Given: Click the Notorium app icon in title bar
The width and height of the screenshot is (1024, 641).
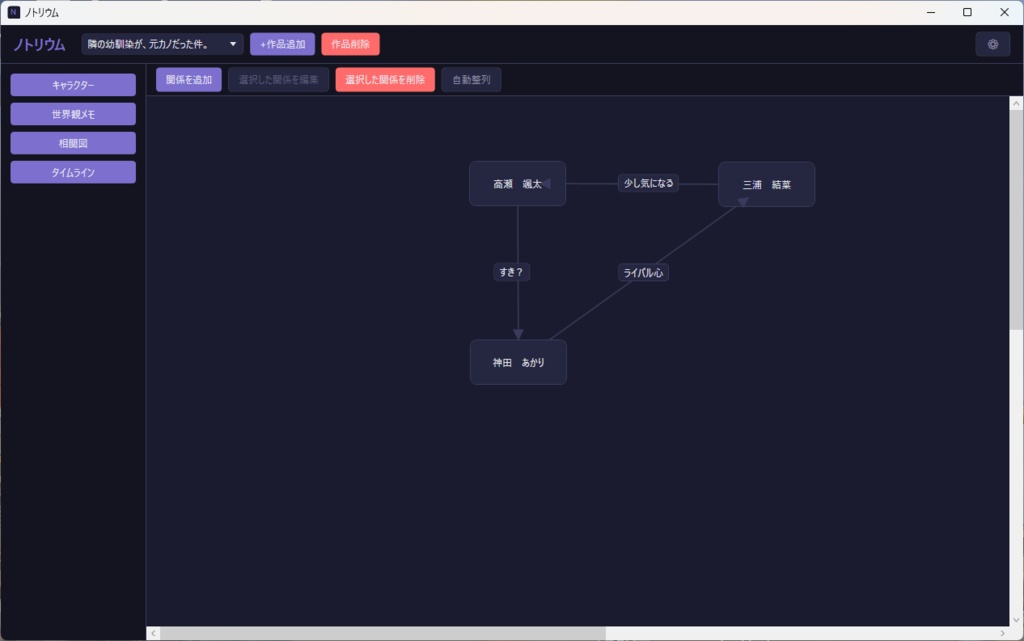Looking at the screenshot, I should pyautogui.click(x=14, y=12).
